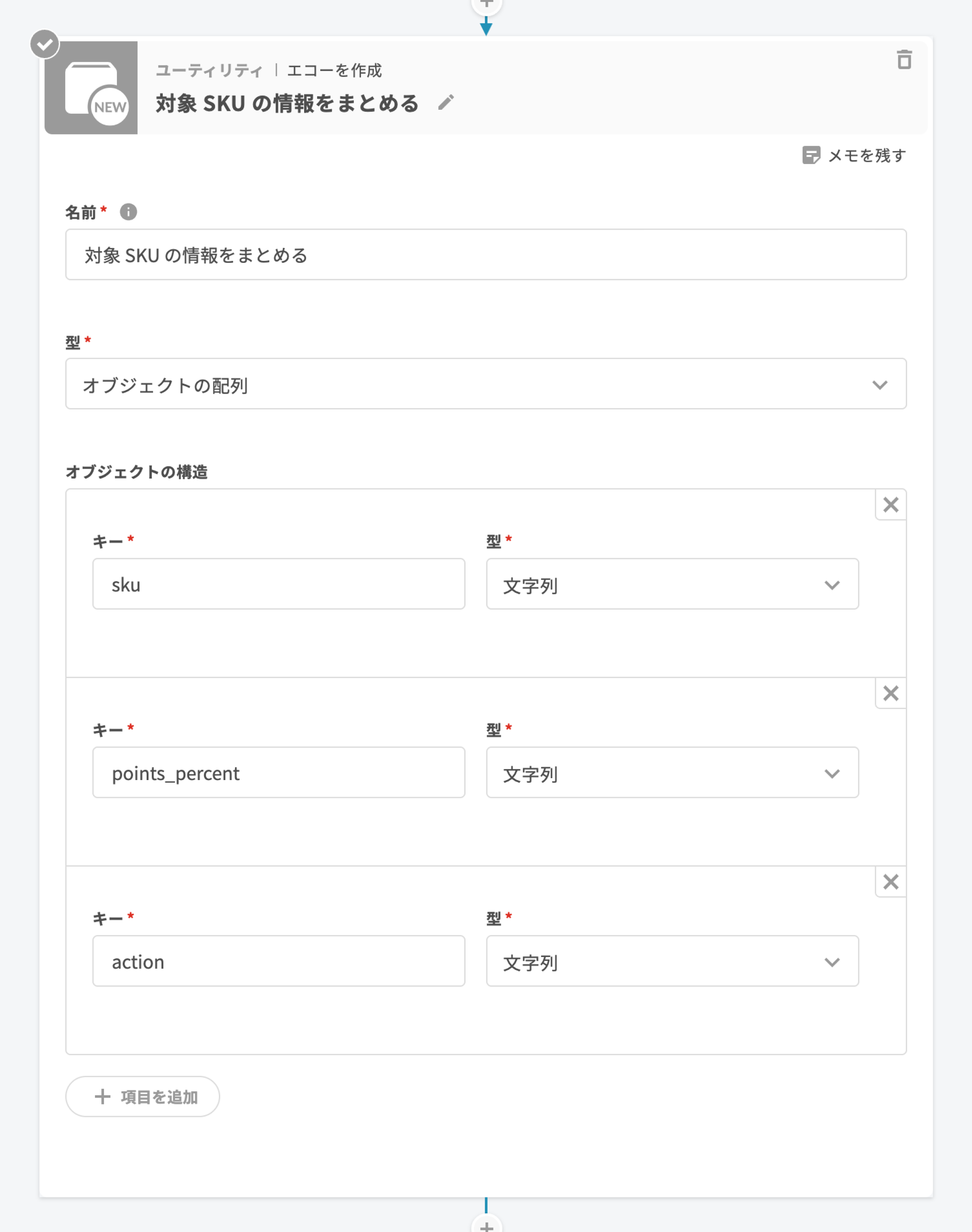Image resolution: width=972 pixels, height=1232 pixels.
Task: Click the 名前 text input field
Action: [x=486, y=255]
